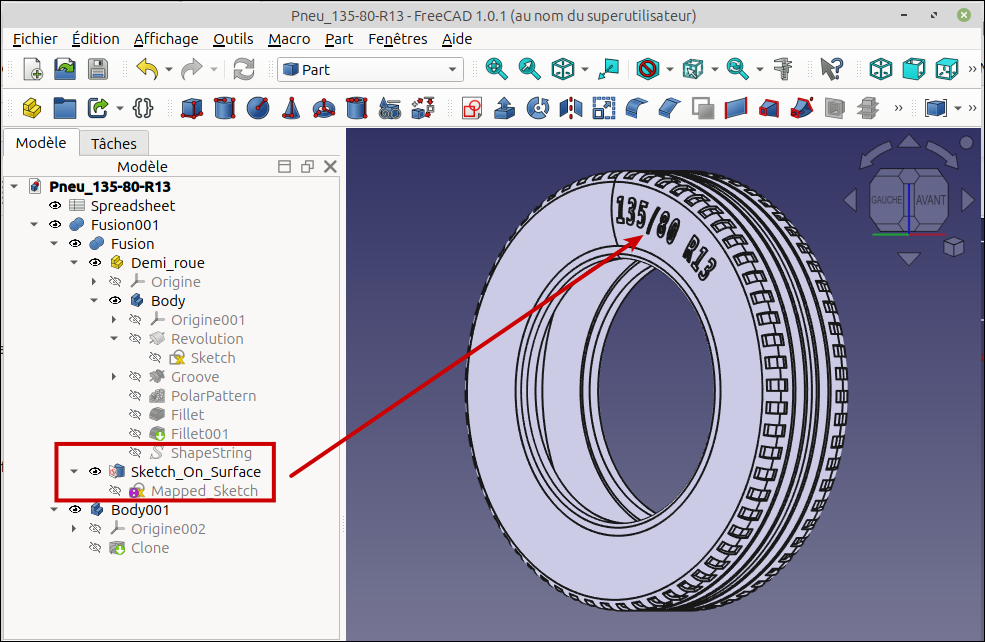Show the ShapeString object
The height and width of the screenshot is (642, 985).
tap(135, 452)
